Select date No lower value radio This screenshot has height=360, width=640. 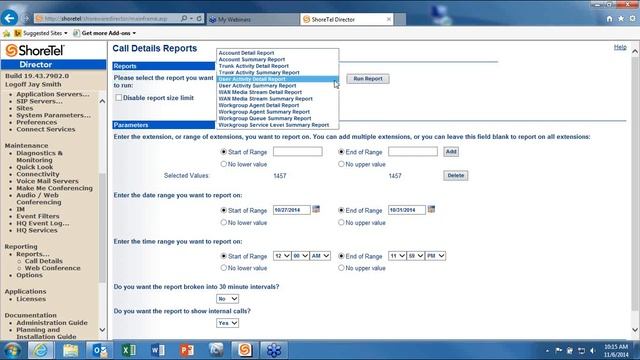pyautogui.click(x=223, y=222)
